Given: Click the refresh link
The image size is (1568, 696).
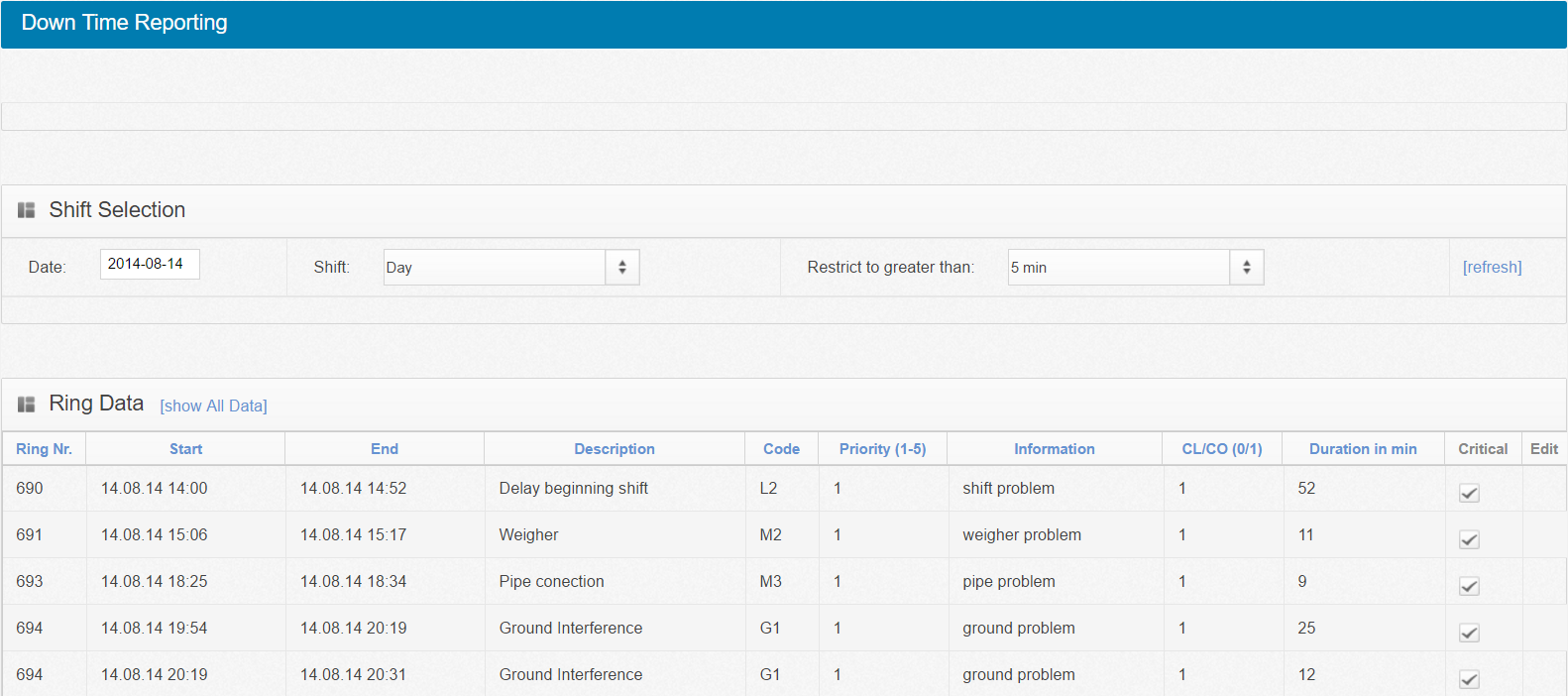Looking at the screenshot, I should click(1492, 267).
